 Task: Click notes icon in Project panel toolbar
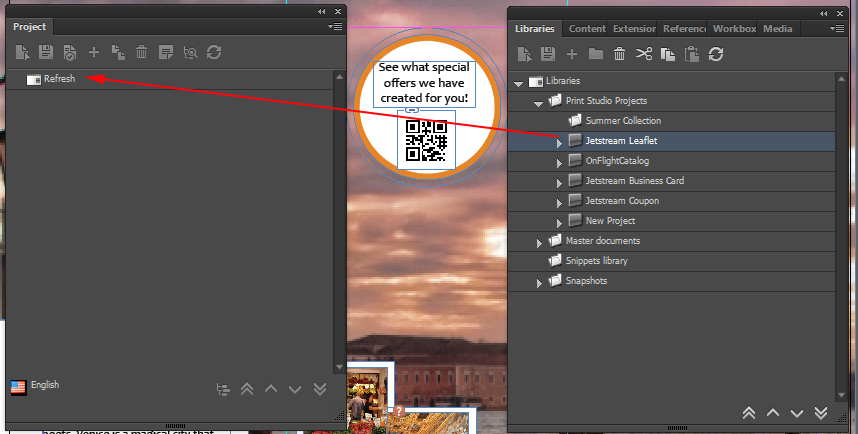click(166, 53)
